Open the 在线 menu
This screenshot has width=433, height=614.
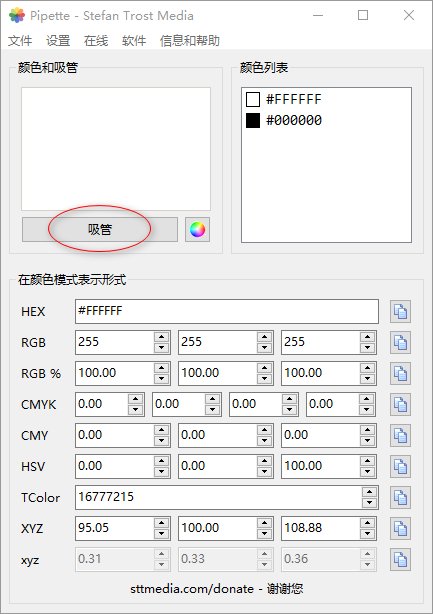point(96,40)
